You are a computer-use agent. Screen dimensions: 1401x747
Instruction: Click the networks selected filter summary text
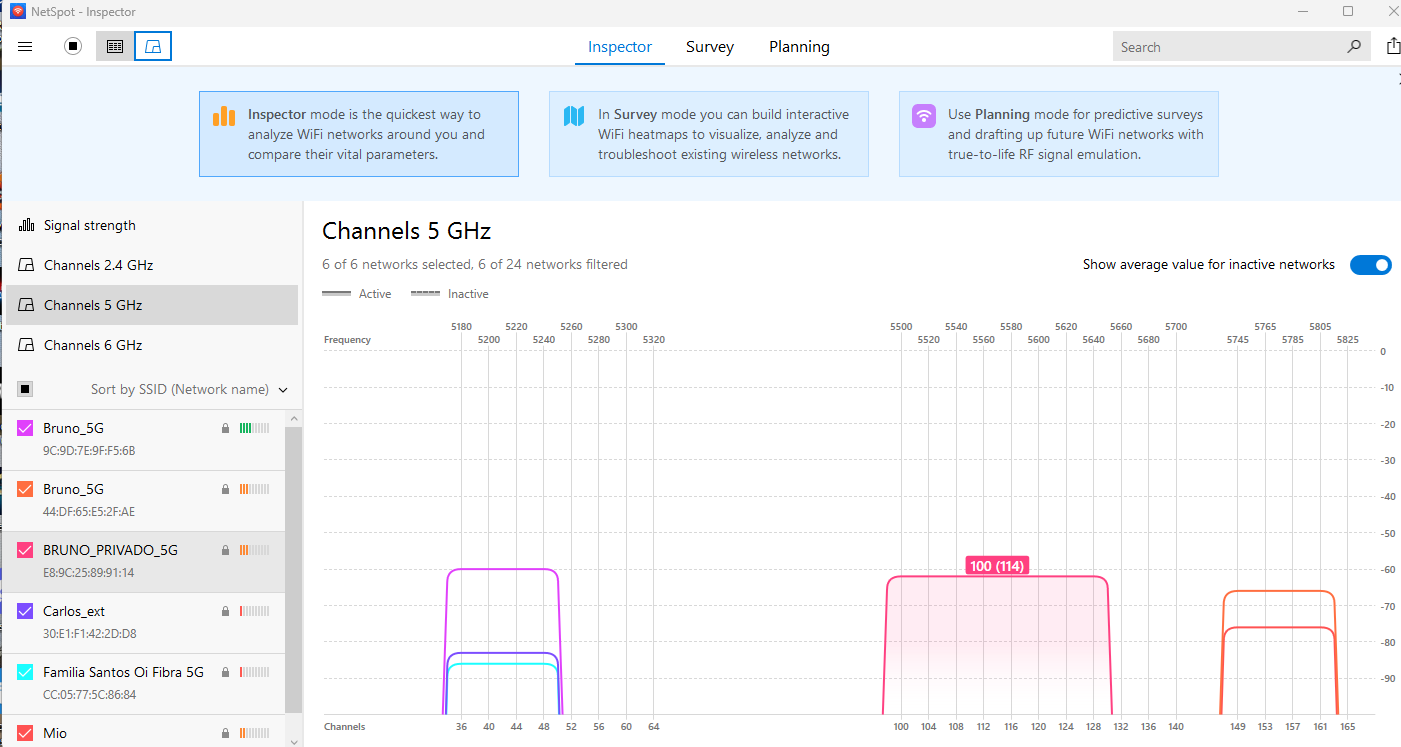475,265
